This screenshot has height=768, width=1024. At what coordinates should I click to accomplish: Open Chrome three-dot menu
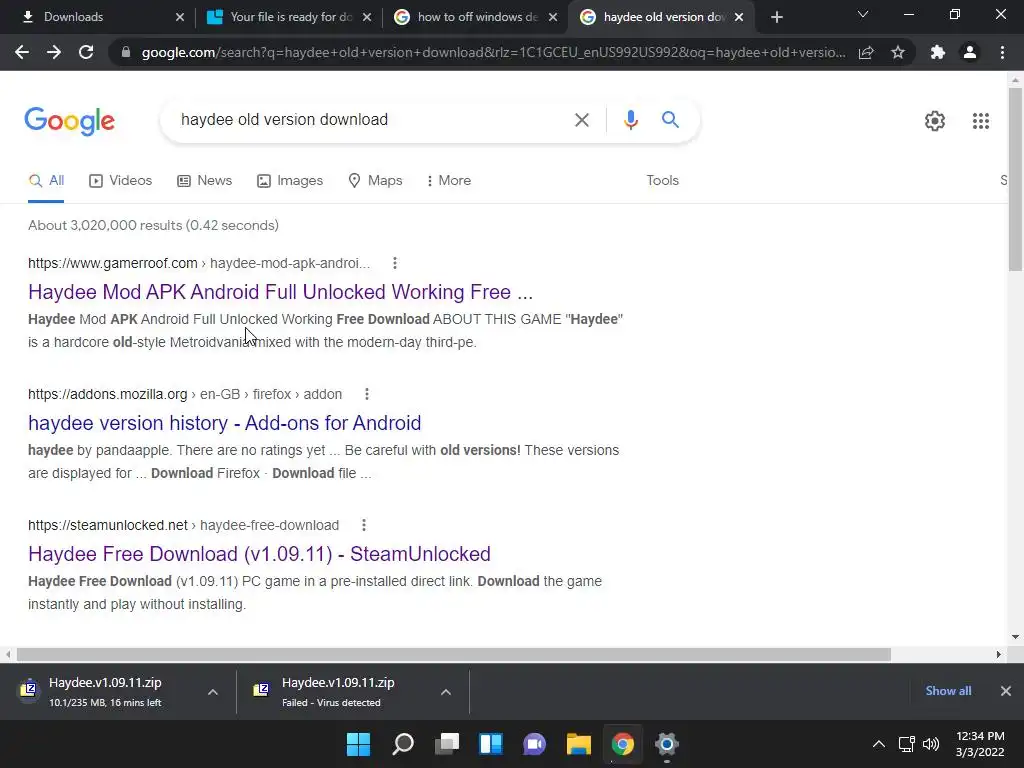(x=1002, y=52)
